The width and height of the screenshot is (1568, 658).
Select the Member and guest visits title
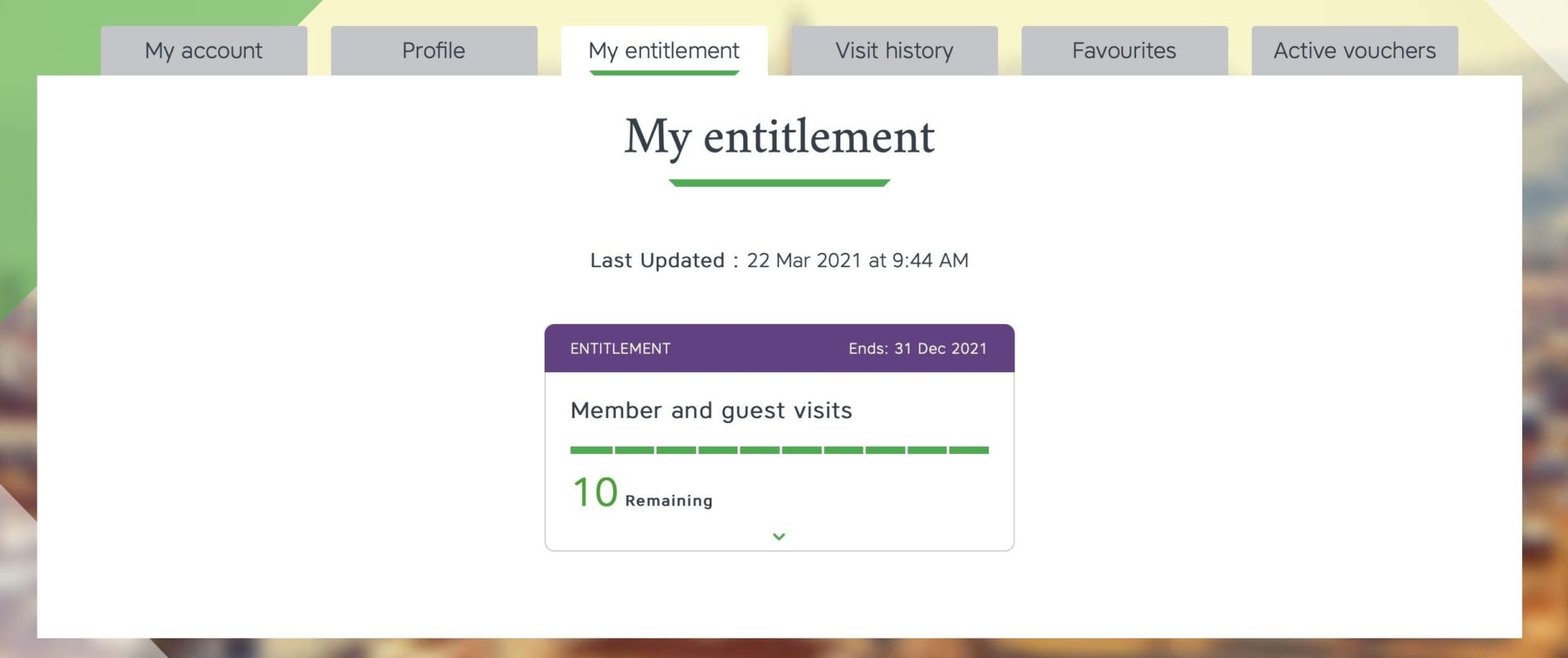click(x=710, y=411)
